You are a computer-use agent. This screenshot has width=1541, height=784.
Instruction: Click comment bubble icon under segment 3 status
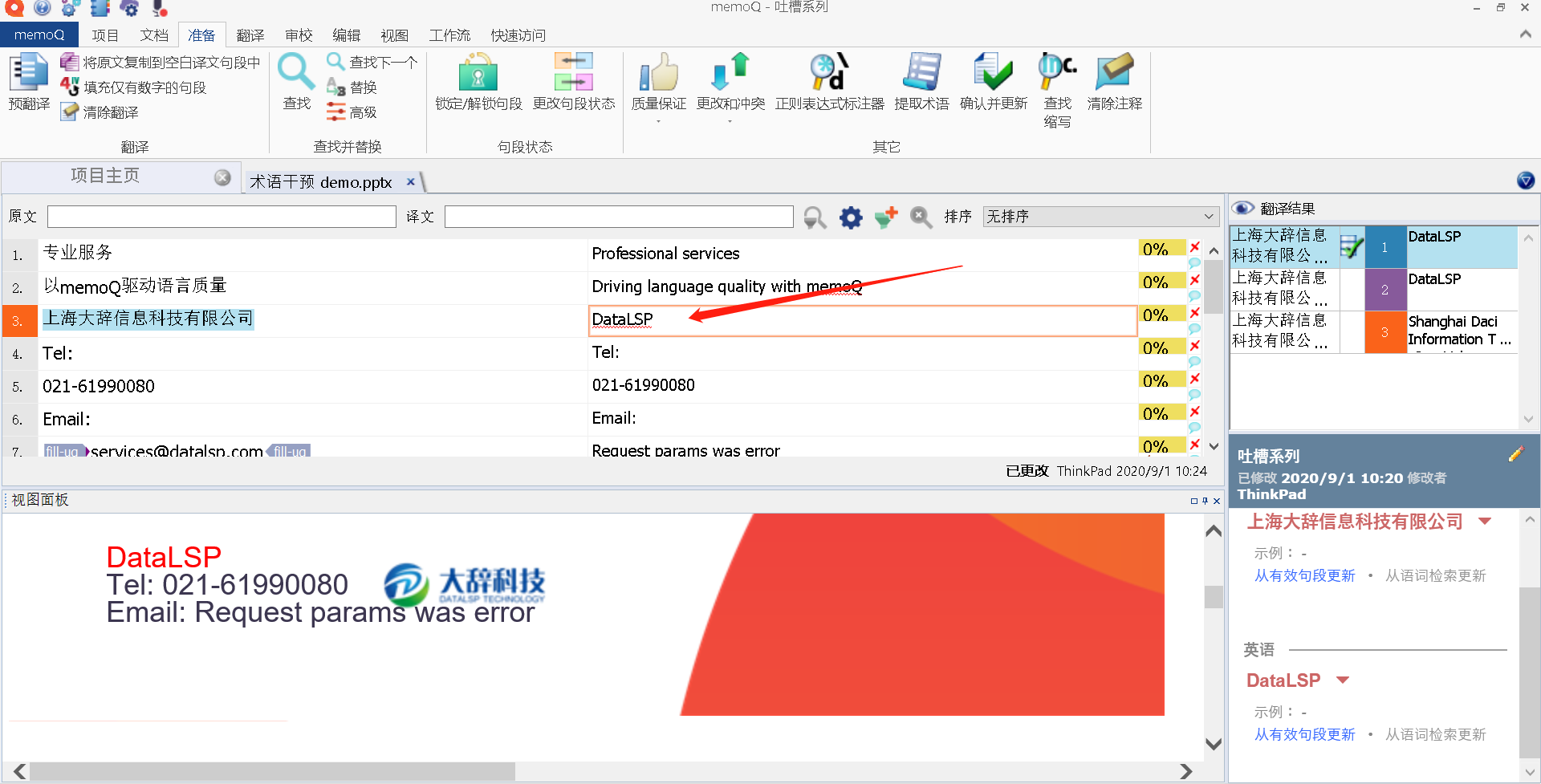pyautogui.click(x=1194, y=328)
